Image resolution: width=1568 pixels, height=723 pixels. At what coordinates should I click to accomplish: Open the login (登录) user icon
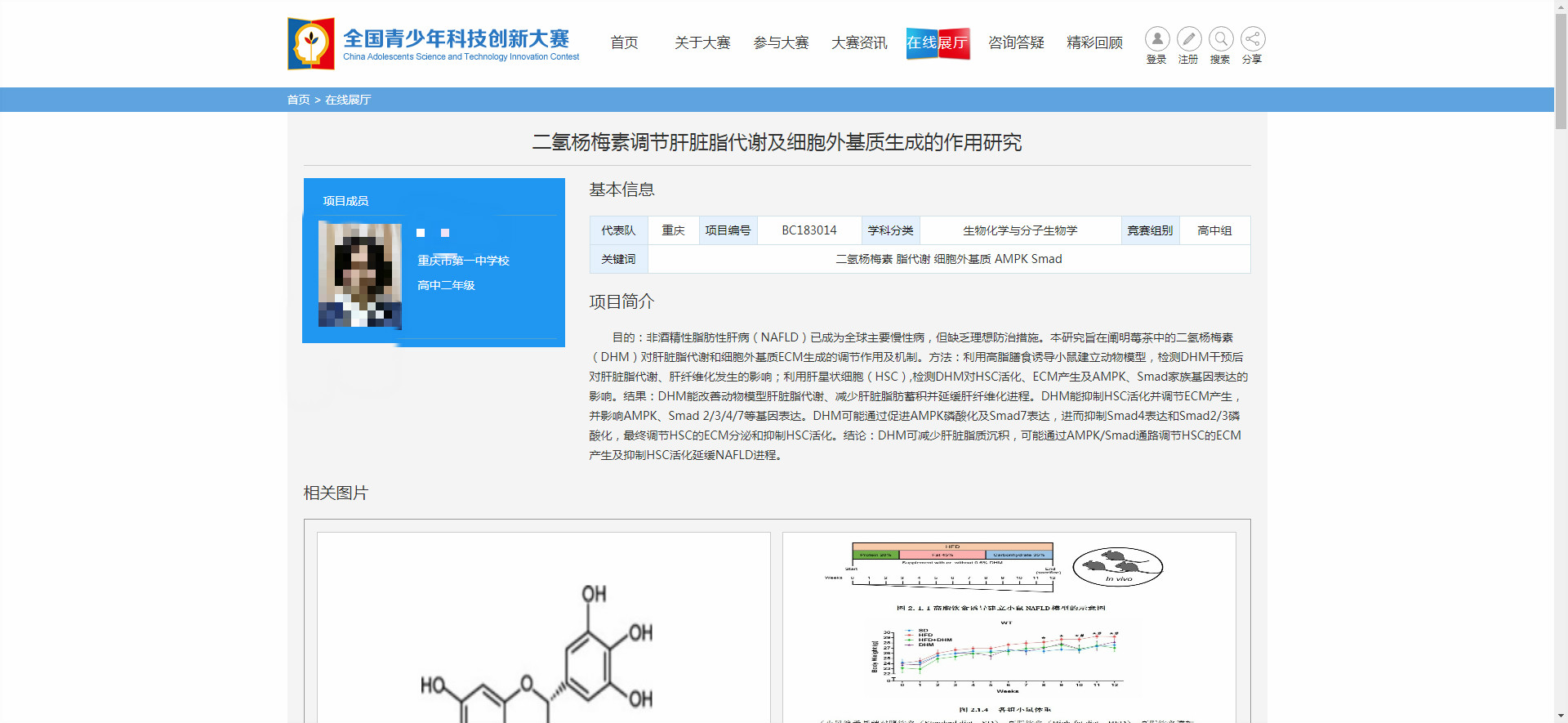pyautogui.click(x=1156, y=39)
